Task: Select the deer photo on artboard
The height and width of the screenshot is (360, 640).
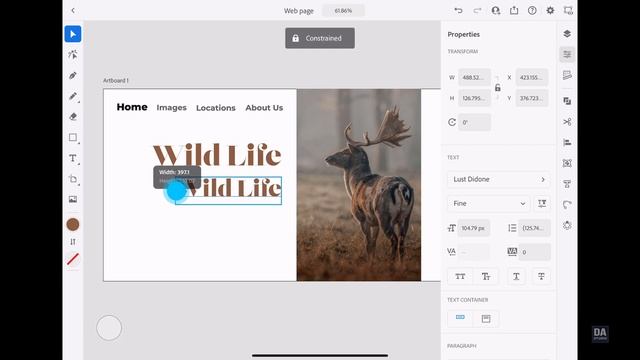Action: click(x=359, y=185)
